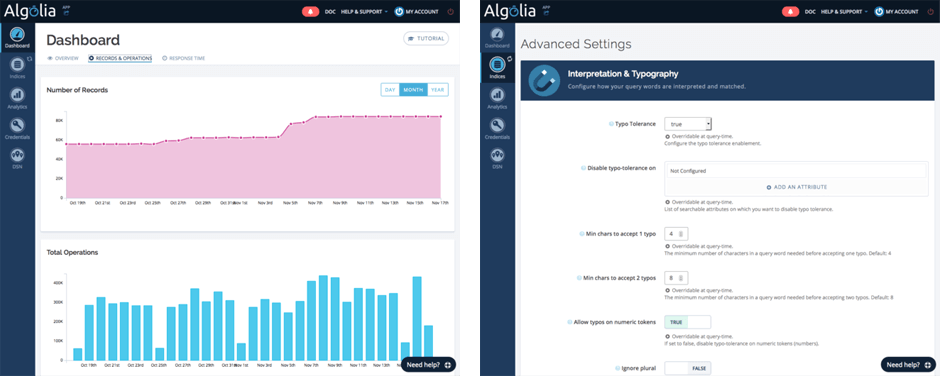Viewport: 940px width, 376px height.
Task: Click info icon beside Allow typos on numeric tokens
Action: click(569, 322)
